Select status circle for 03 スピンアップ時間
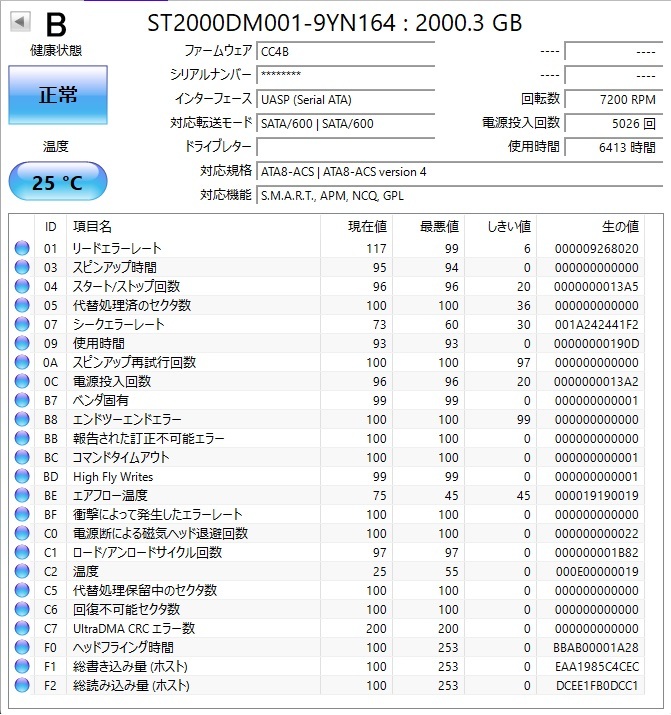 tap(22, 267)
